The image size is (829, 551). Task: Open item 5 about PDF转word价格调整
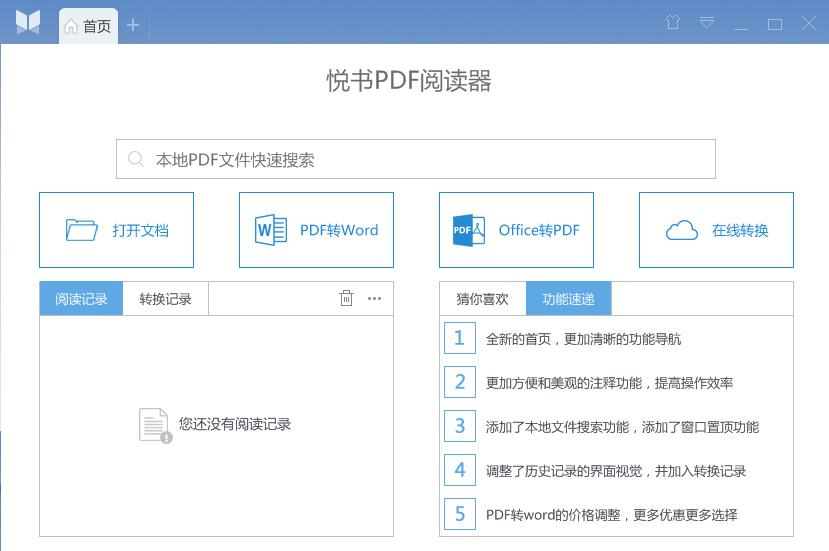611,515
